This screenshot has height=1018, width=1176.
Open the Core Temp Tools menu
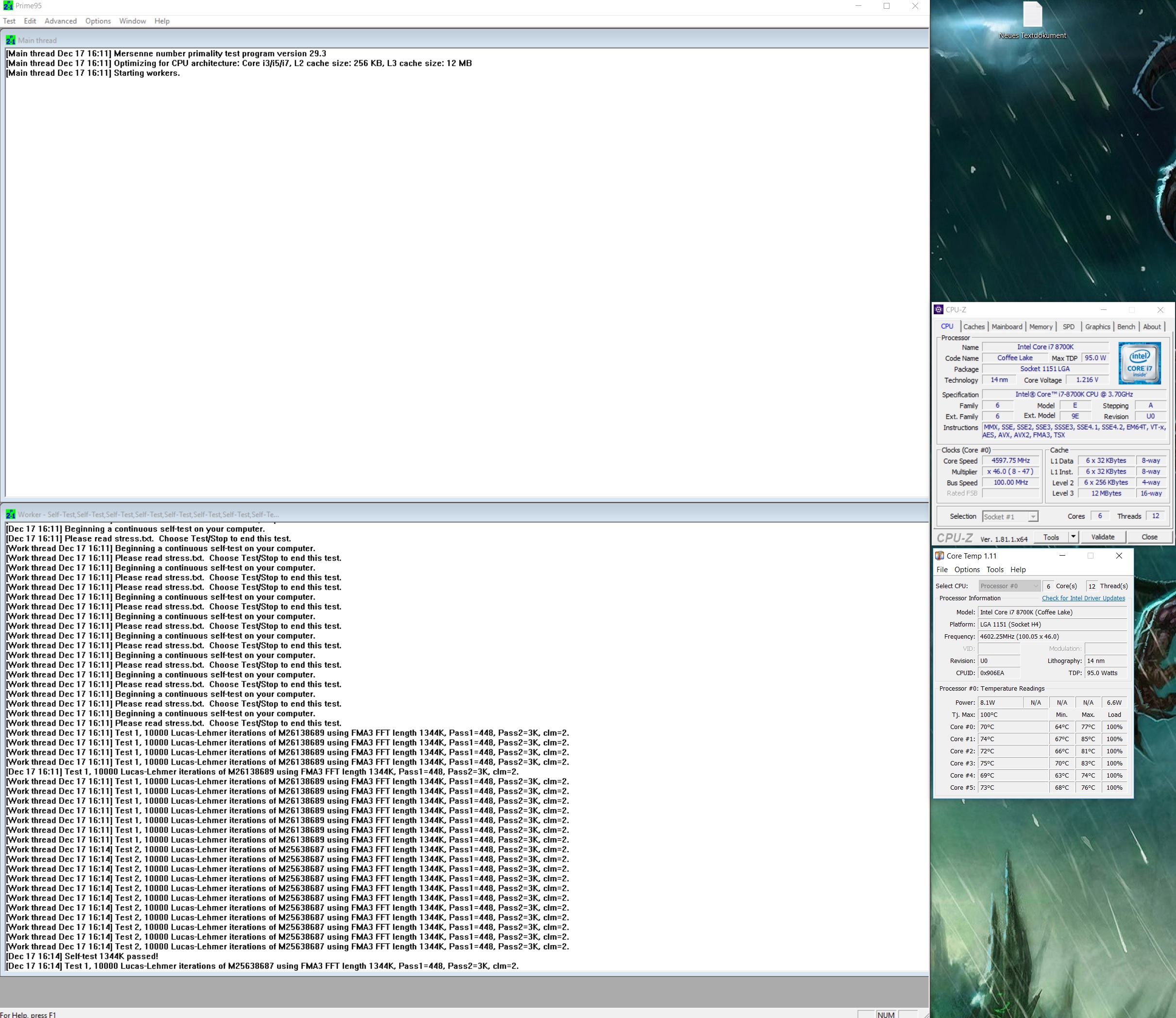tap(994, 570)
